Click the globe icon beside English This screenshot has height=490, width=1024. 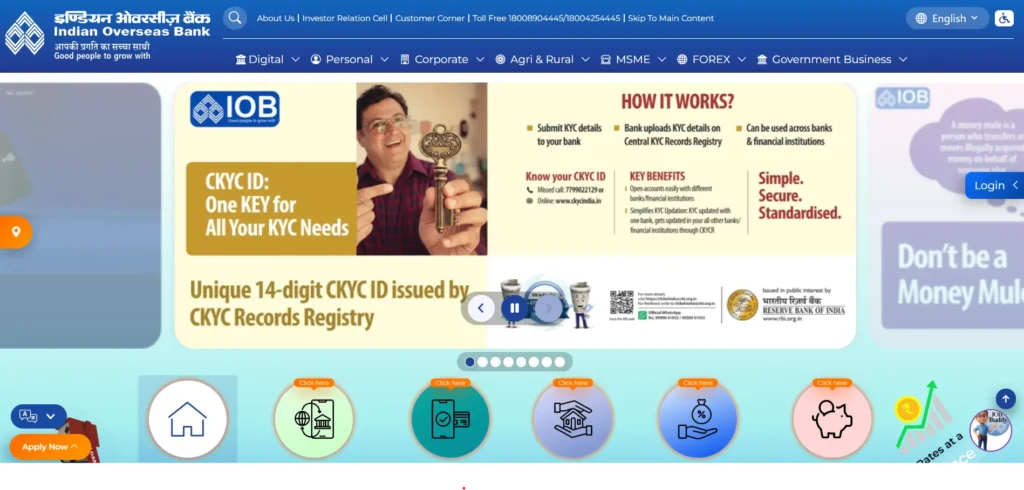point(921,18)
